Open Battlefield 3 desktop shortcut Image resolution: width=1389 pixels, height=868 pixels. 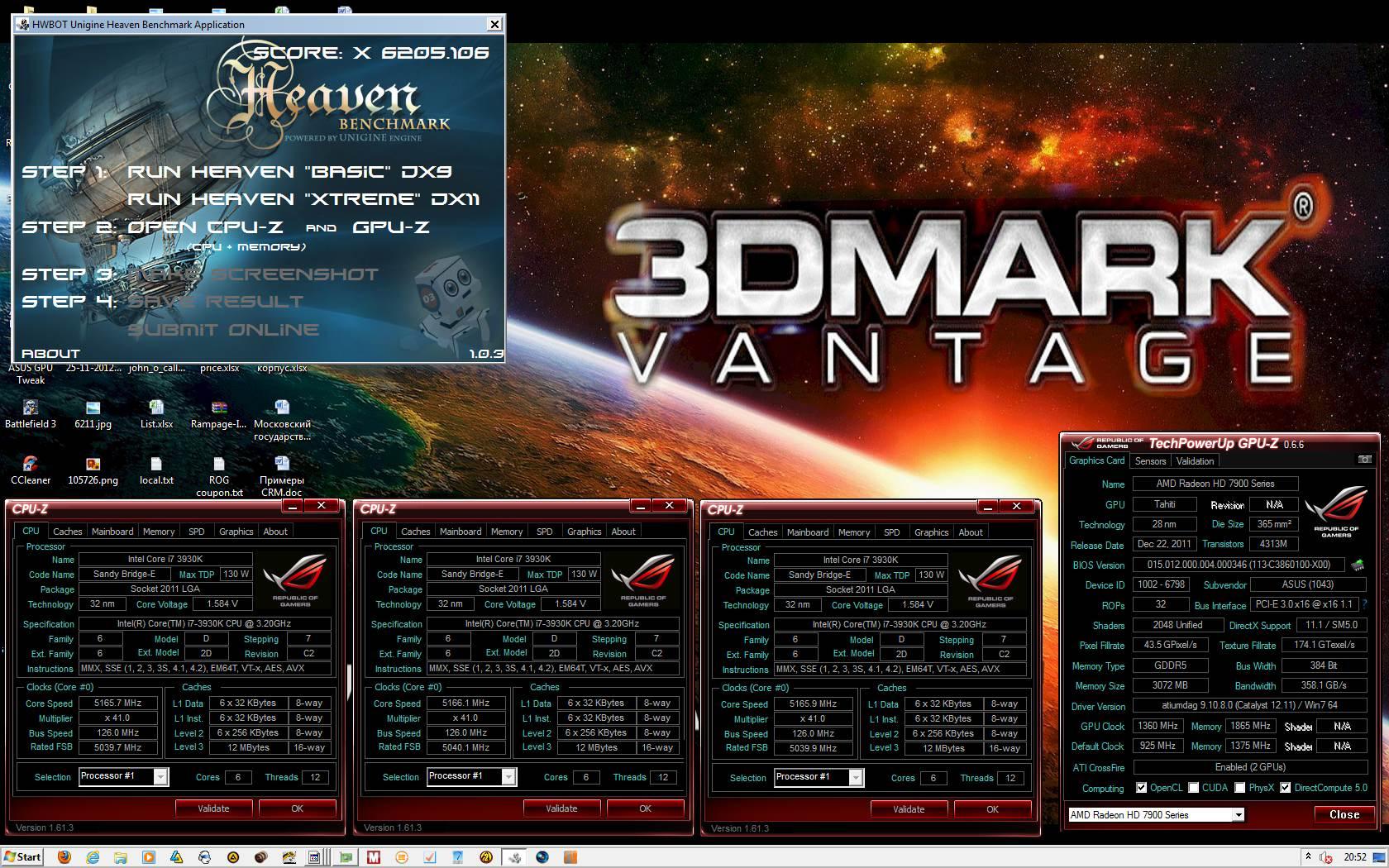(31, 415)
